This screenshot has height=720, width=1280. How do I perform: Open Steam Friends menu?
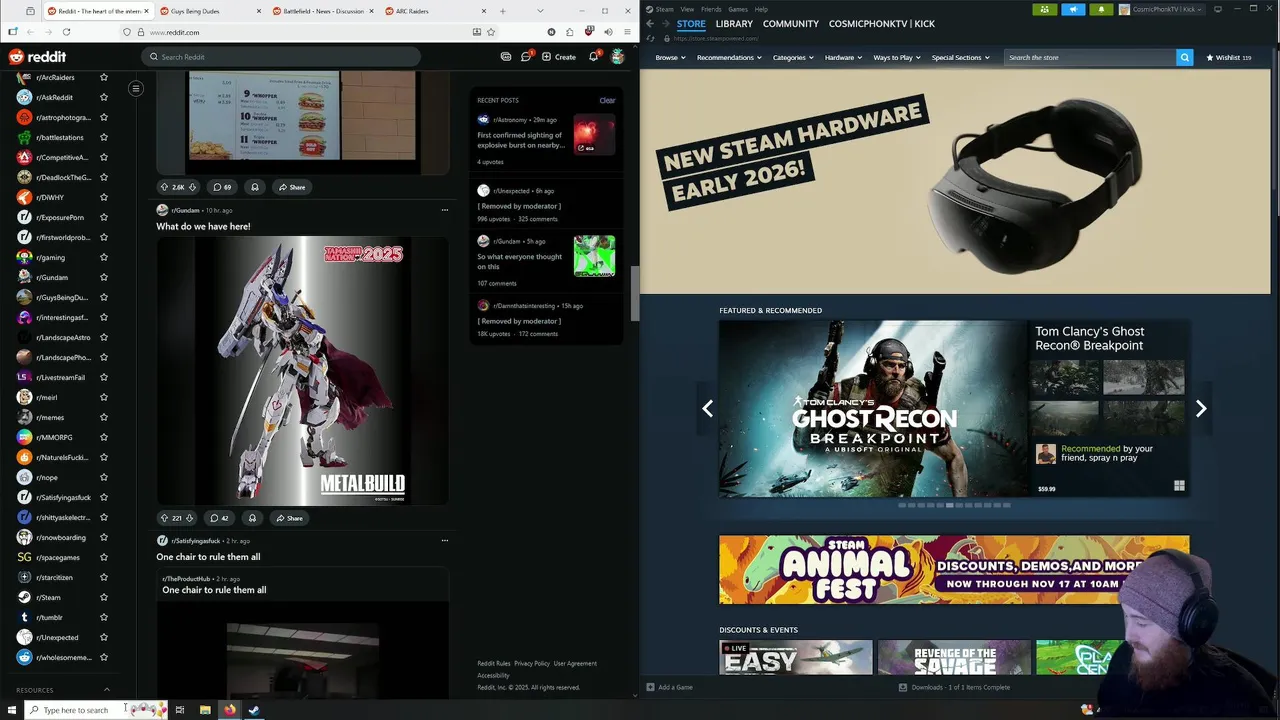(711, 9)
